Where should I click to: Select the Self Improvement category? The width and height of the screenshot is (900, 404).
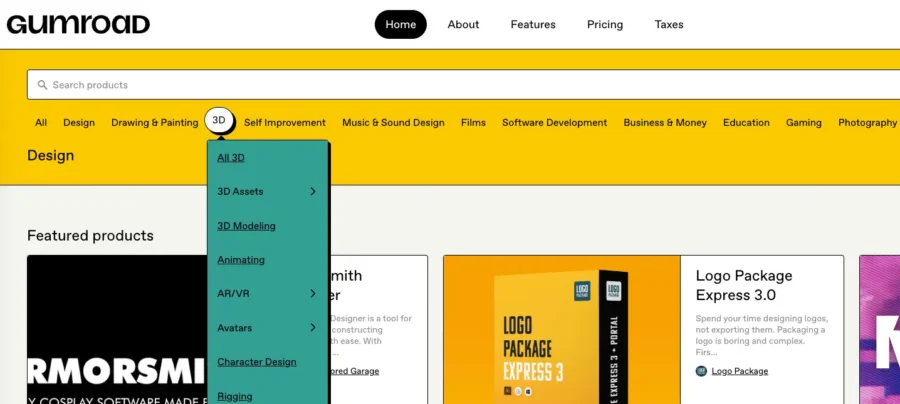(x=285, y=122)
